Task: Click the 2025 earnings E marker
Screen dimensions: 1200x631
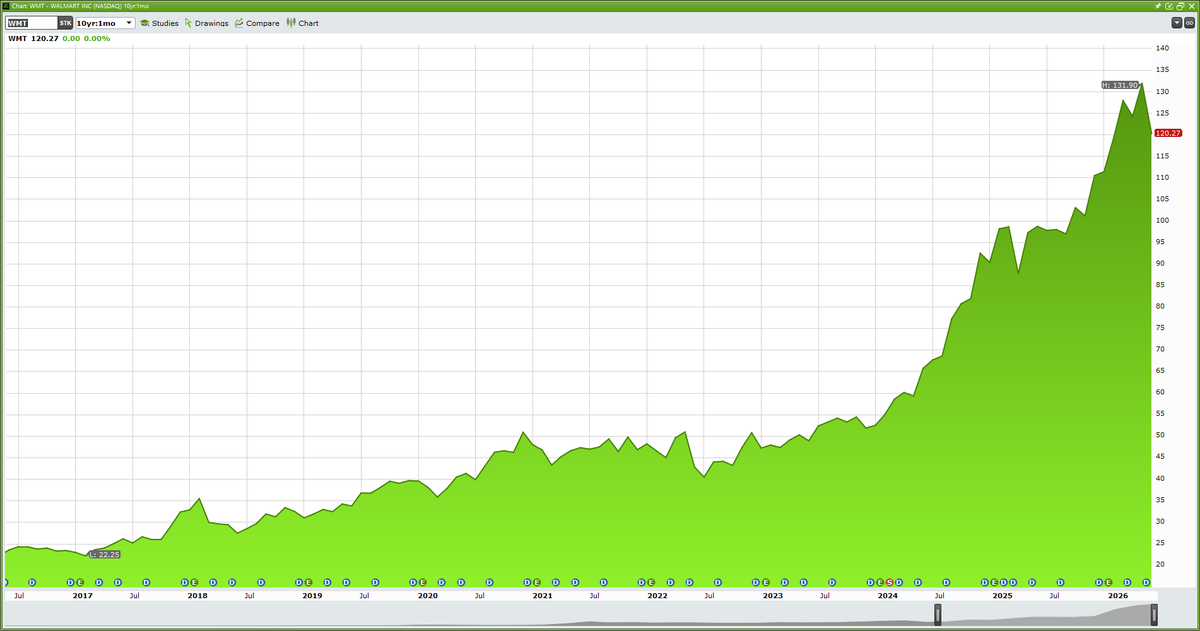Action: coord(994,581)
